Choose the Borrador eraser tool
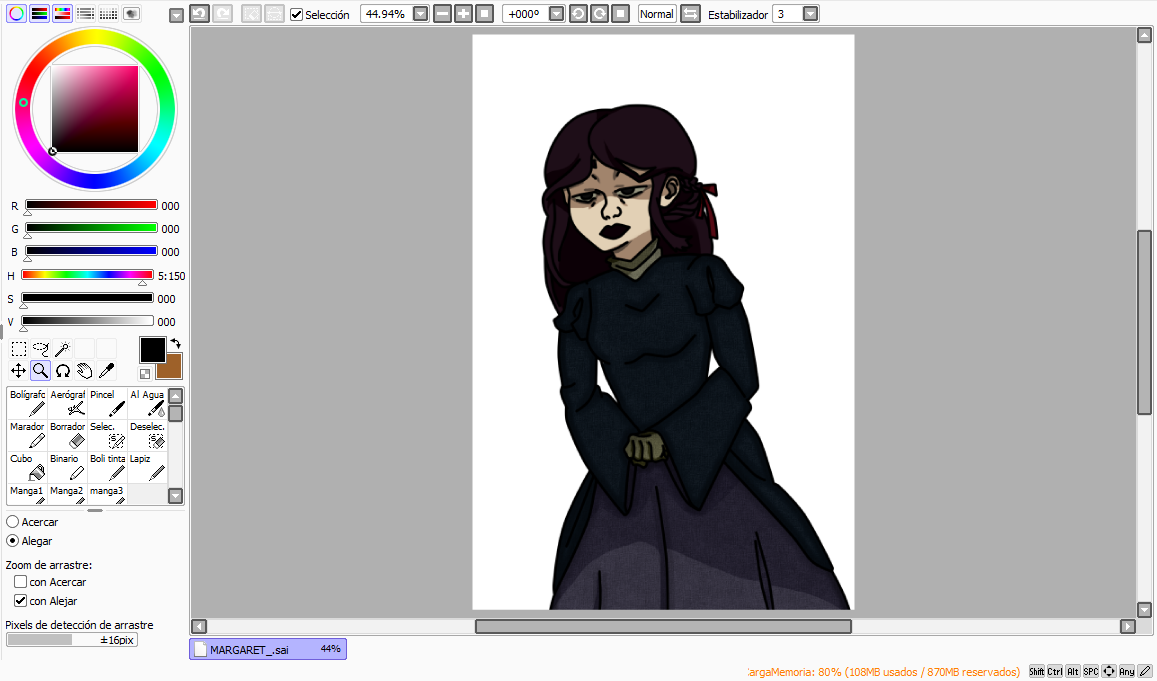 tap(67, 435)
